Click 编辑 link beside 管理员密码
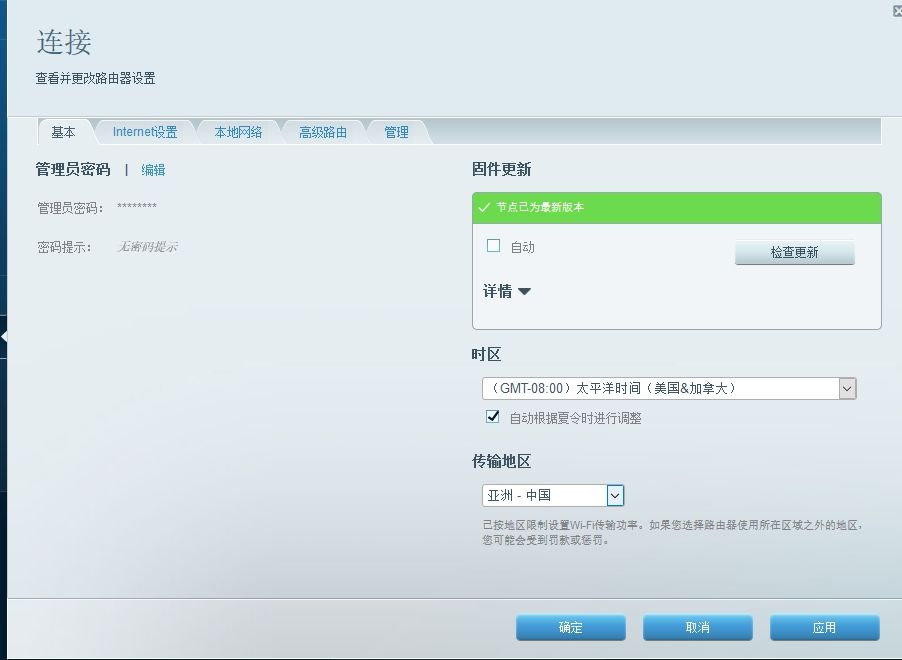 (x=153, y=170)
